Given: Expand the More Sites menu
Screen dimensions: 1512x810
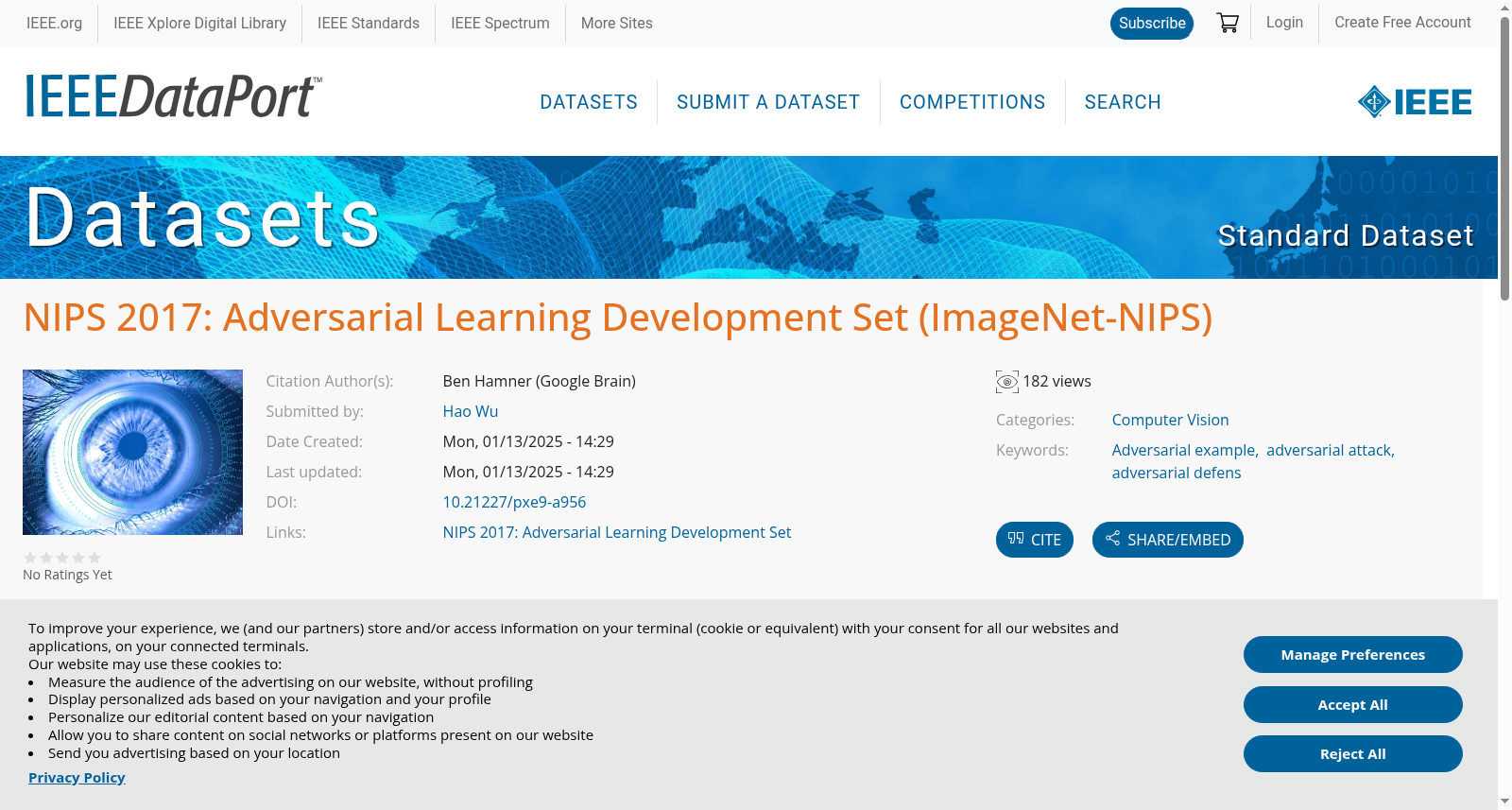Looking at the screenshot, I should (x=616, y=23).
